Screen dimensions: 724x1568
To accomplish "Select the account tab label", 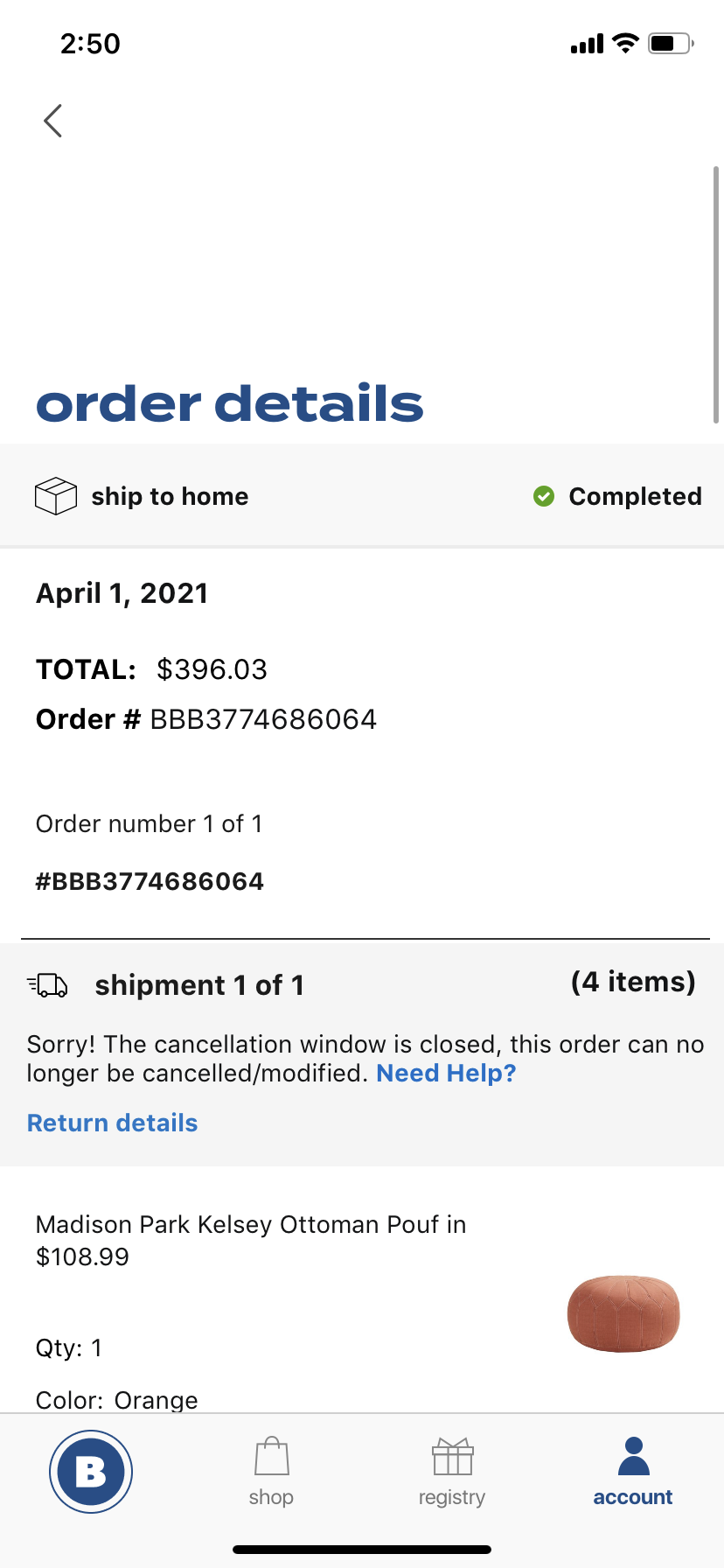I will (633, 1497).
